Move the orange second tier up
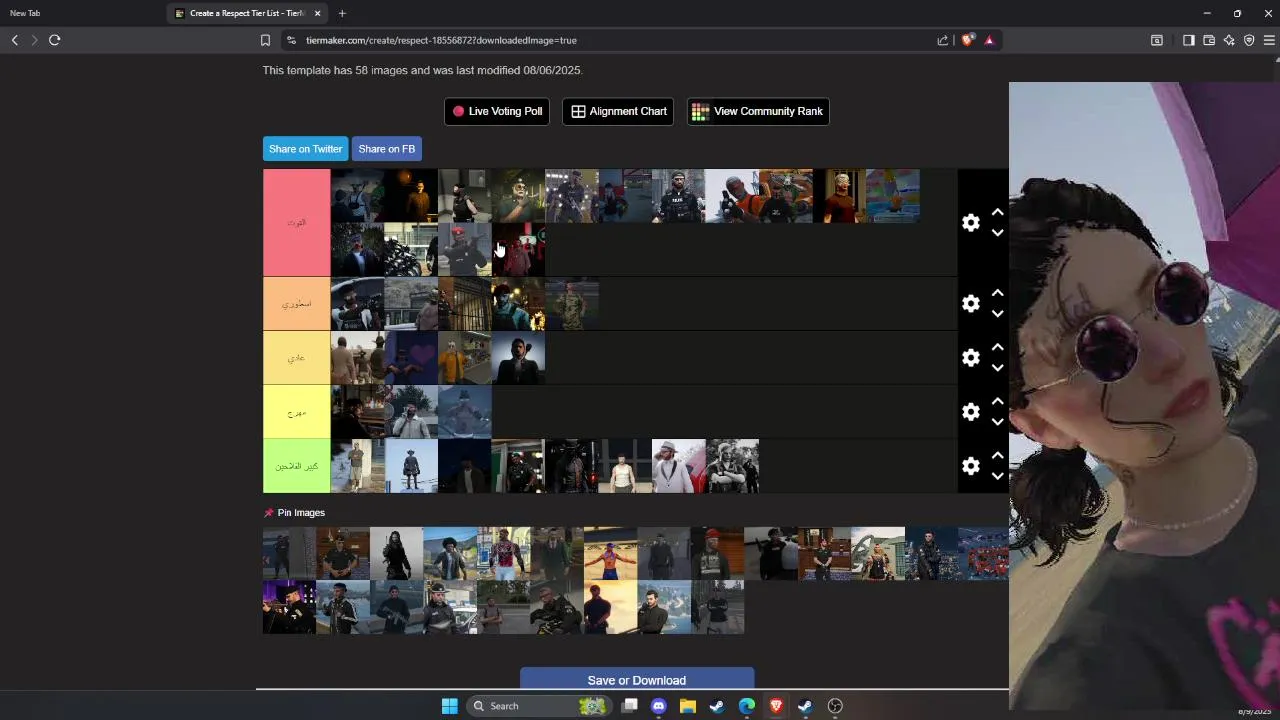 (997, 293)
